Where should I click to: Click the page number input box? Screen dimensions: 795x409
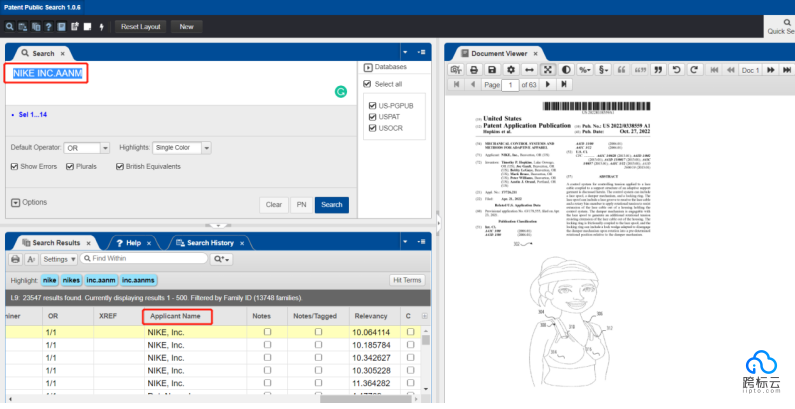click(511, 85)
